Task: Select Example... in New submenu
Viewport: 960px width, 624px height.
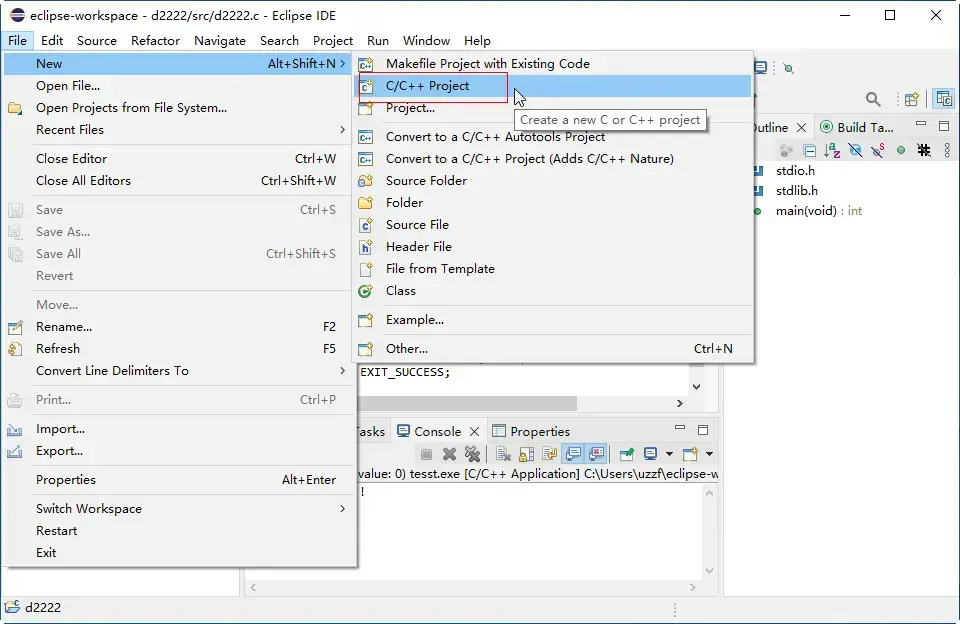Action: pos(554,320)
